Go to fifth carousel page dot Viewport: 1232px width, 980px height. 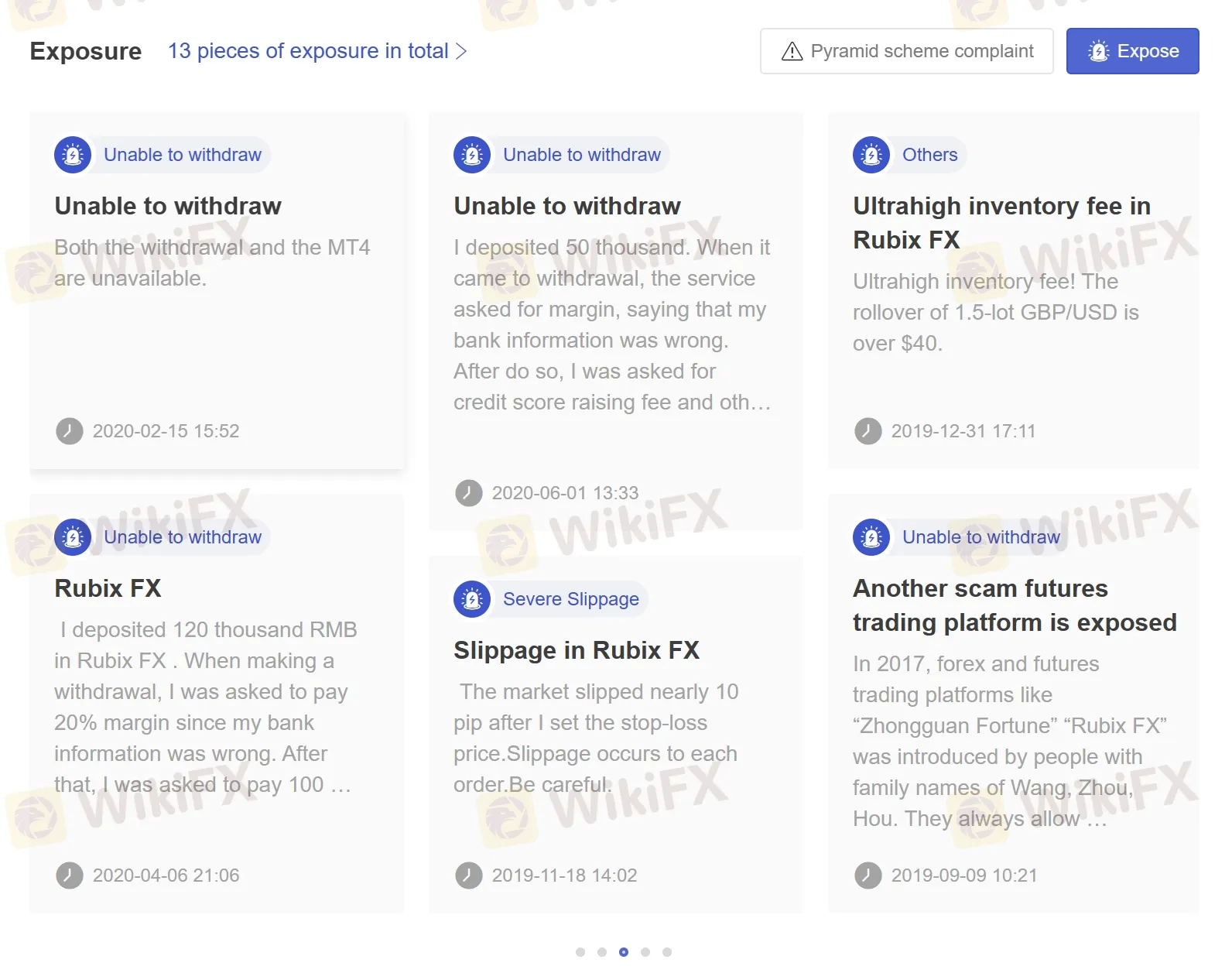click(667, 952)
